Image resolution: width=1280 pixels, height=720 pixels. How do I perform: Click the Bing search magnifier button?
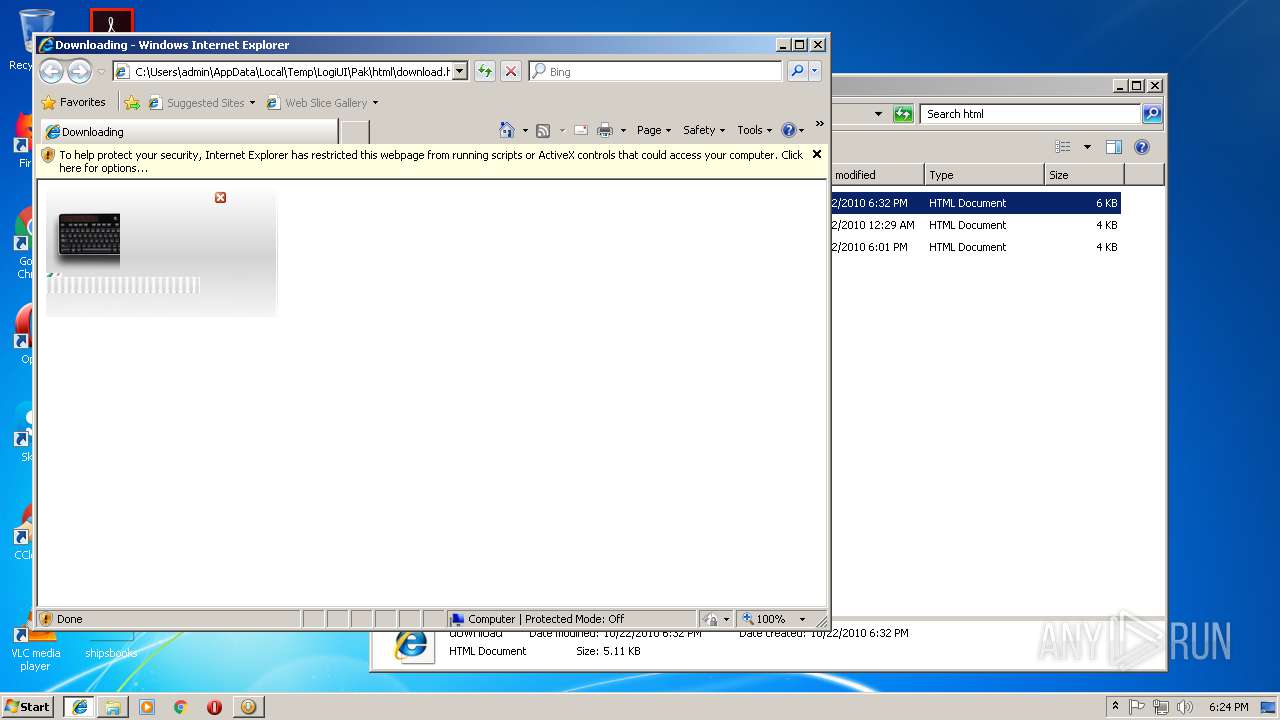pos(797,71)
